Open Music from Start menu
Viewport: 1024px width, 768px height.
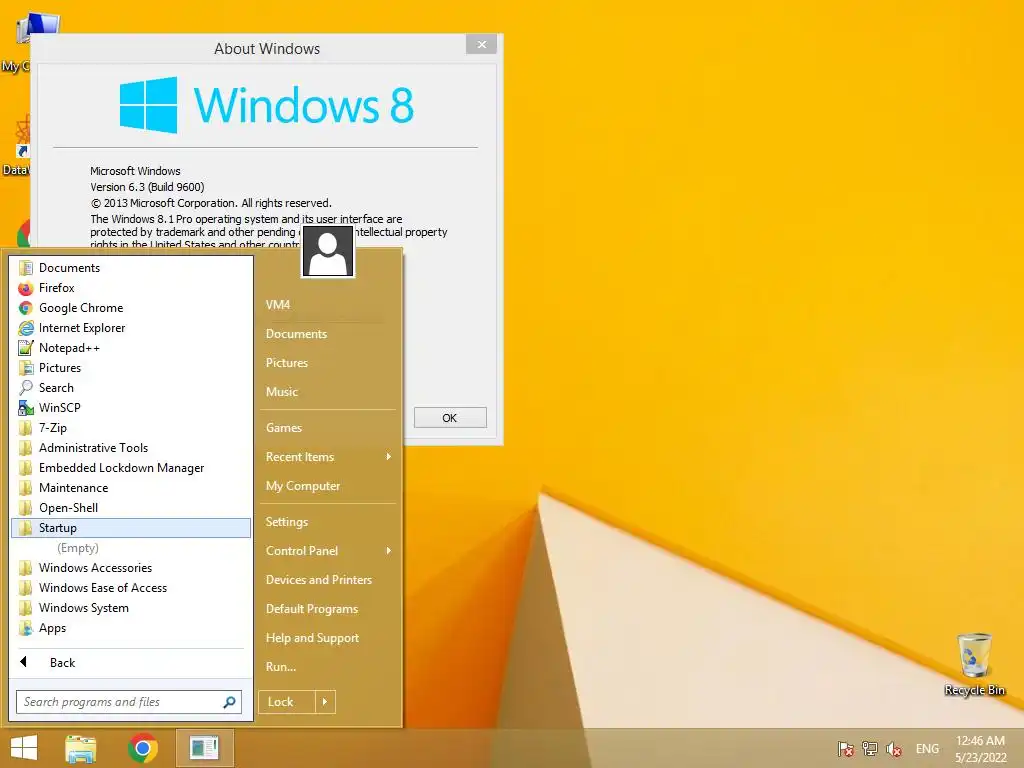pyautogui.click(x=328, y=392)
